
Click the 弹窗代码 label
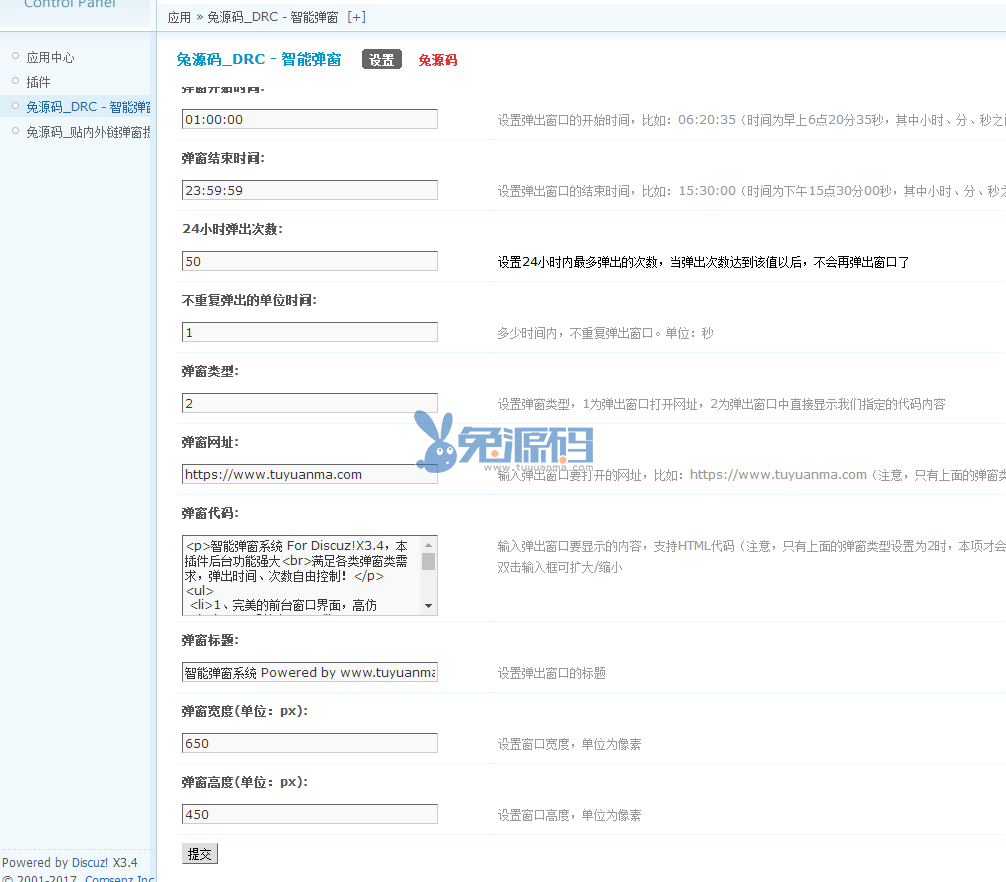tap(210, 513)
